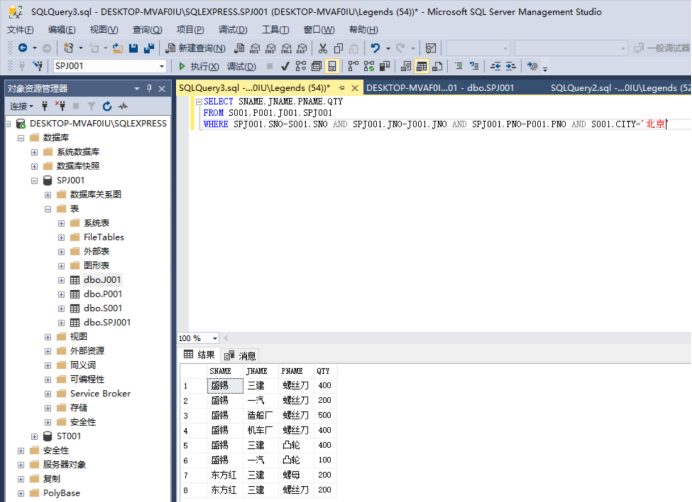This screenshot has height=502, width=692.
Task: Toggle the IntelliSense enabled button
Action: 332,66
